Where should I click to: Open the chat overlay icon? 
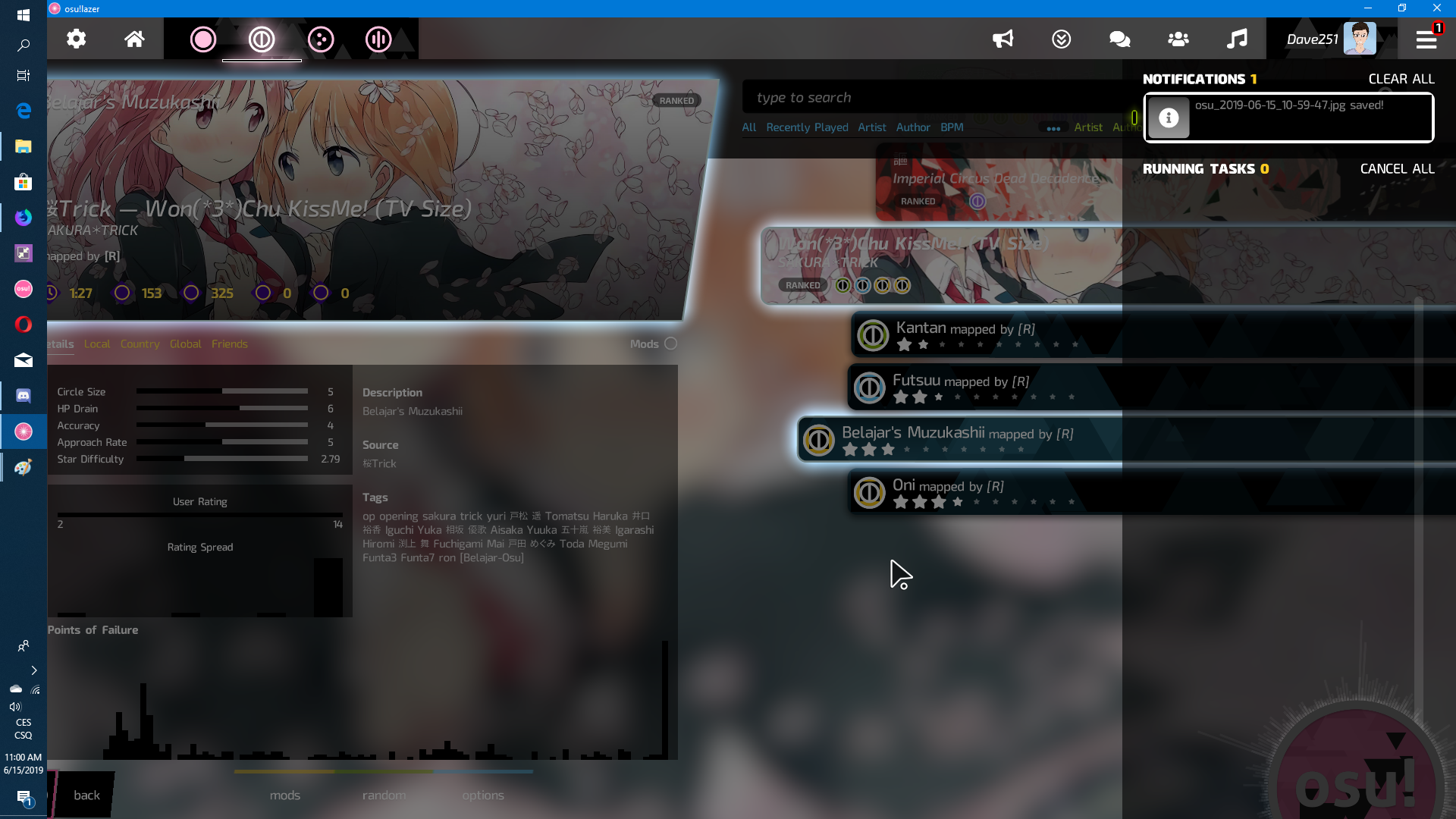pos(1119,39)
